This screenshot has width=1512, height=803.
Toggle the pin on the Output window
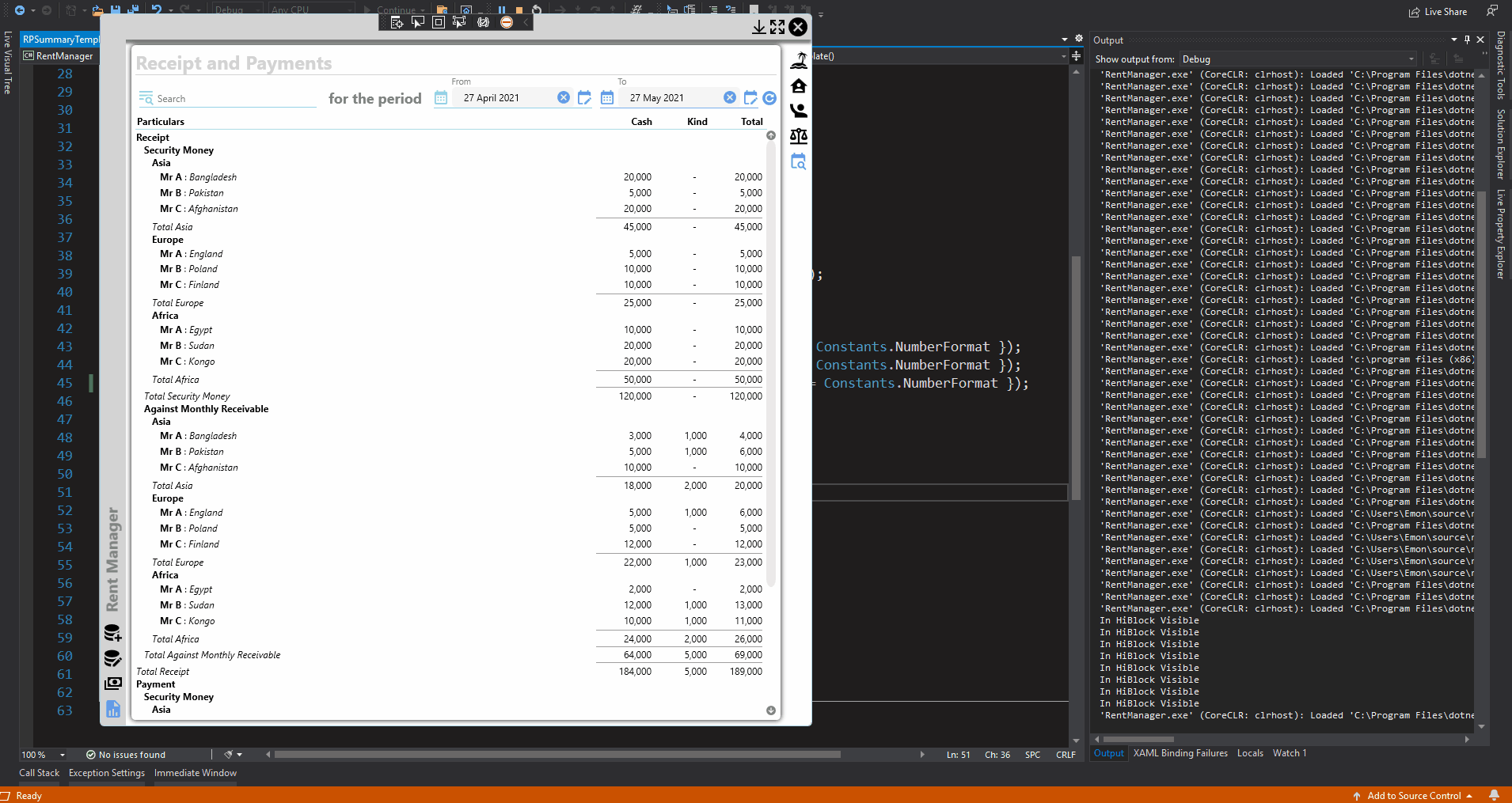[x=1467, y=40]
